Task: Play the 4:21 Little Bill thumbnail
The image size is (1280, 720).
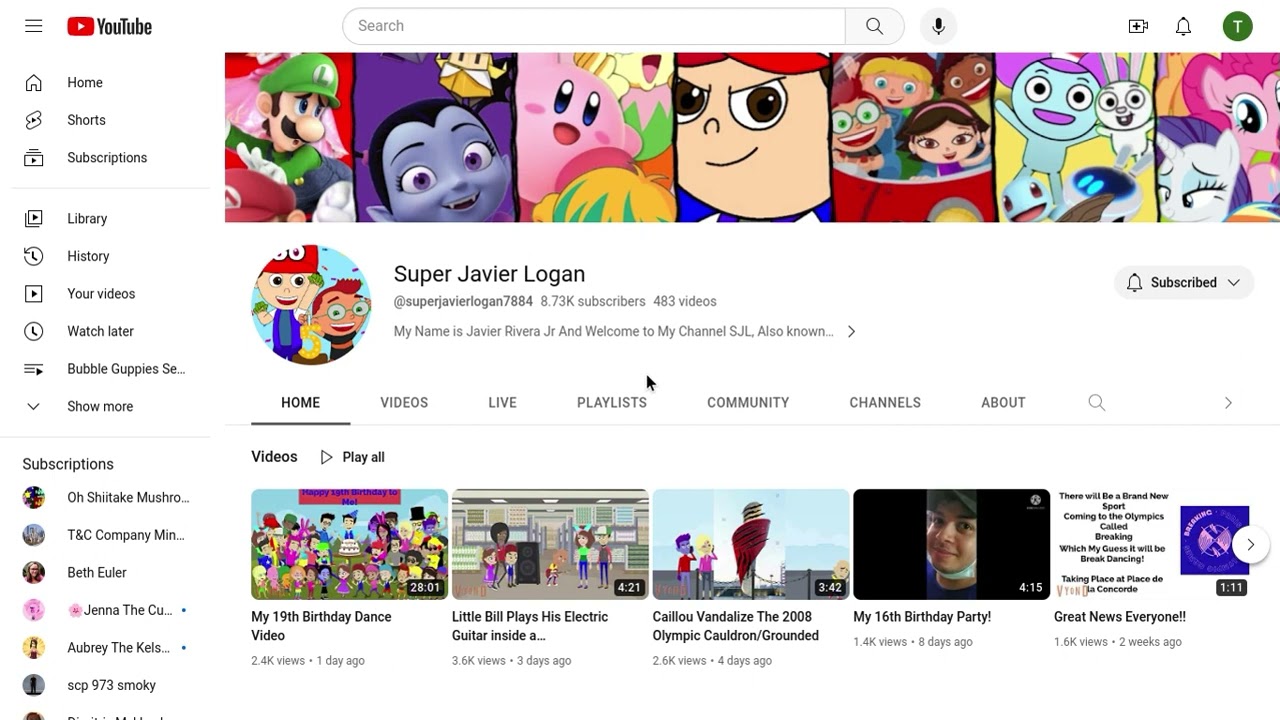Action: 550,545
